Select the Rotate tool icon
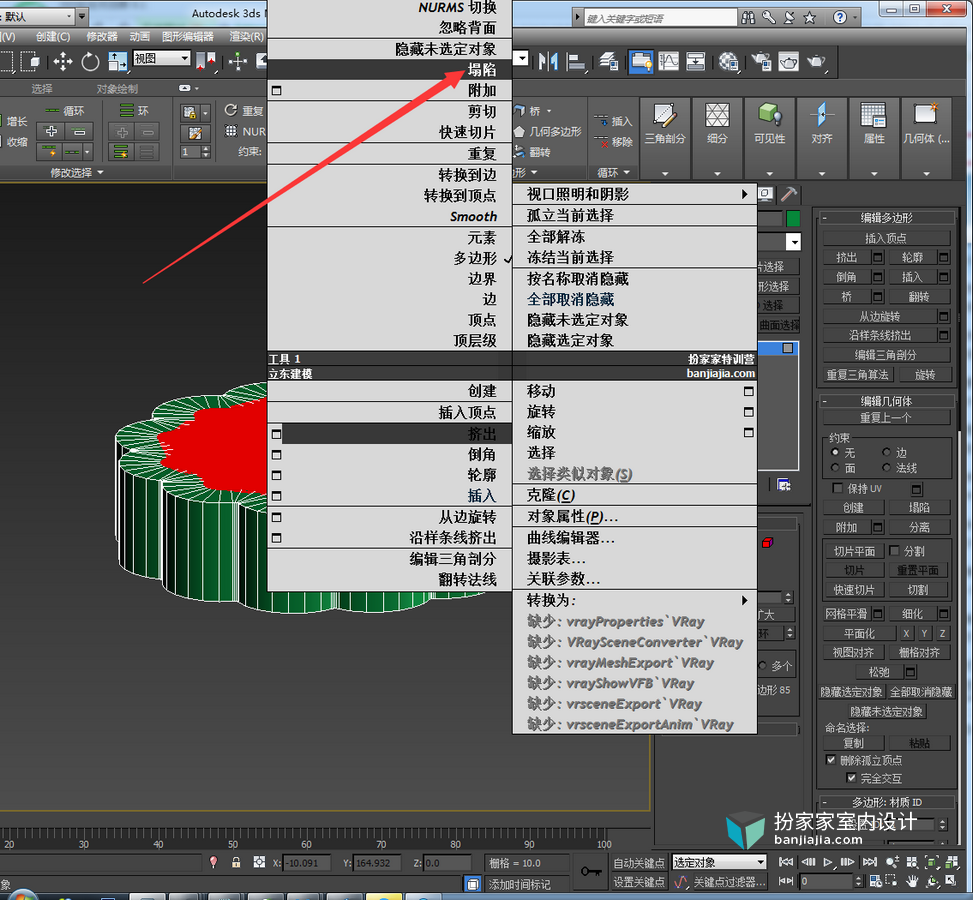Image resolution: width=973 pixels, height=900 pixels. click(x=90, y=61)
